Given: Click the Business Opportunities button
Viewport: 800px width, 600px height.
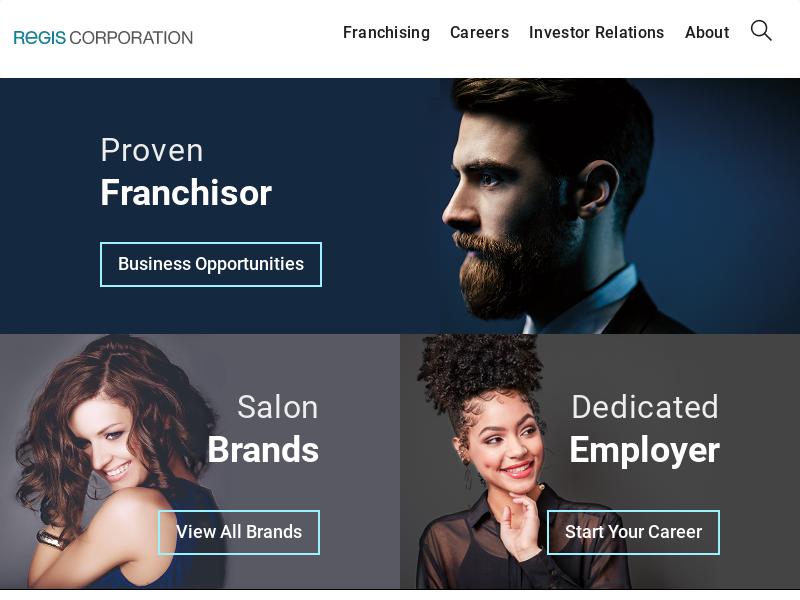Looking at the screenshot, I should [x=211, y=264].
